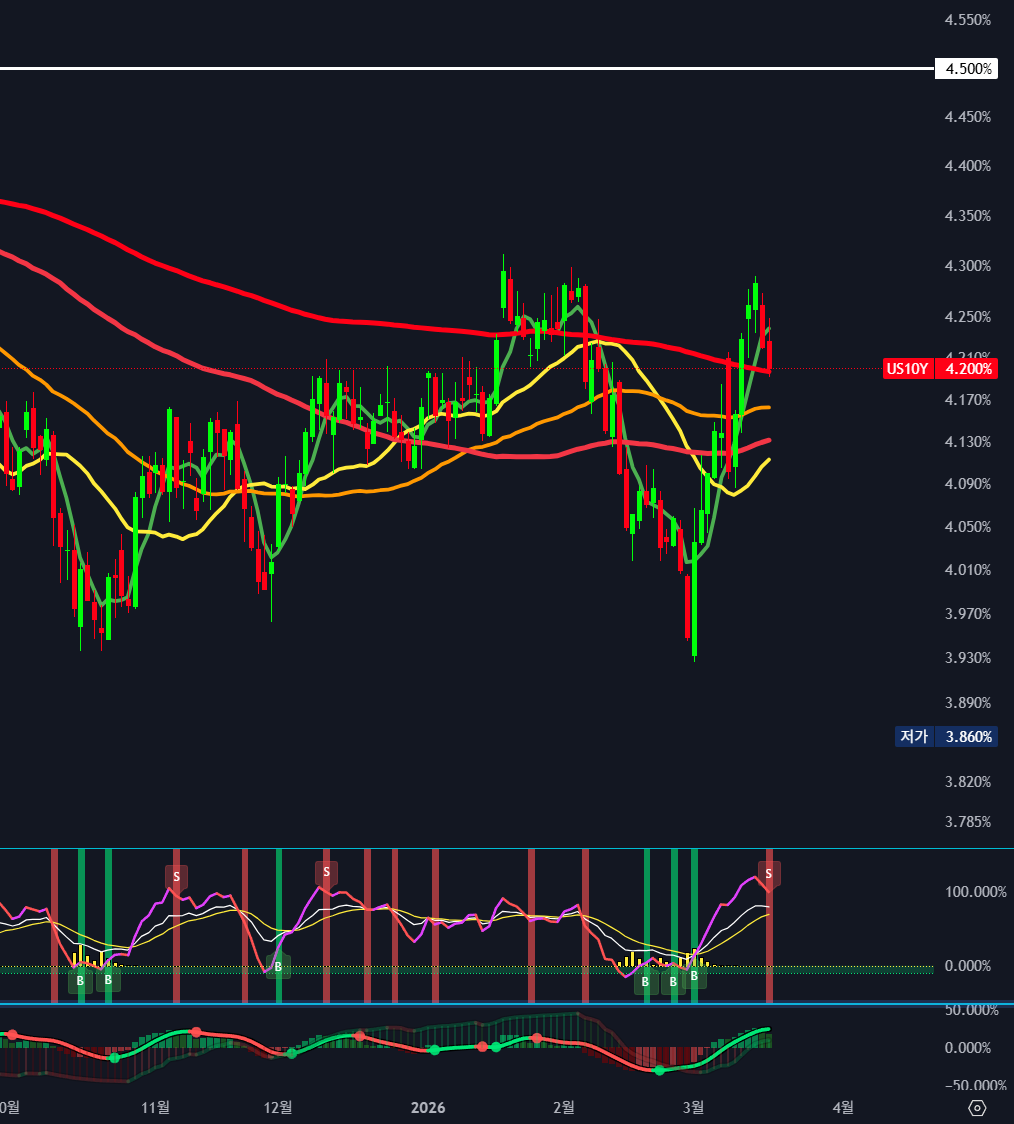Click the 3월 label on the time axis
1014x1124 pixels.
(x=693, y=1107)
